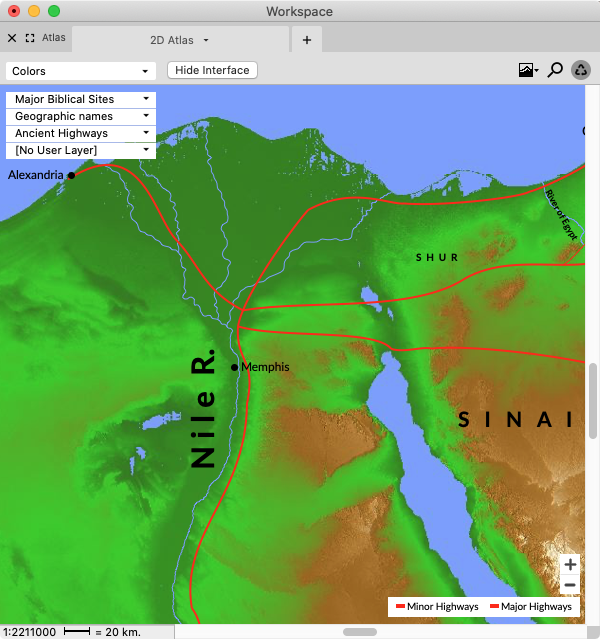Screen dimensions: 600x639
Task: Click the Memphis site marker
Action: (235, 368)
